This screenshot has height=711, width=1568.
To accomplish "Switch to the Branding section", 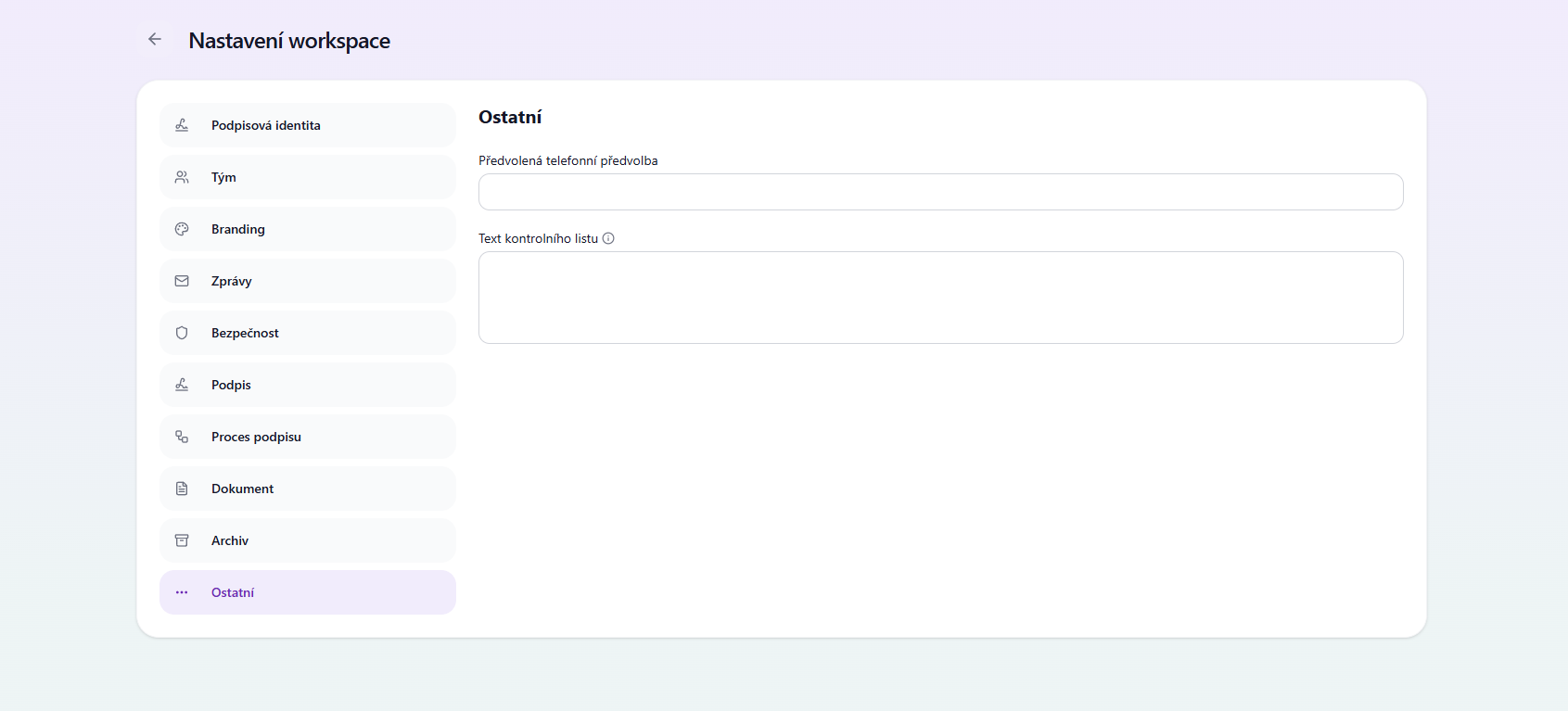I will tap(308, 229).
